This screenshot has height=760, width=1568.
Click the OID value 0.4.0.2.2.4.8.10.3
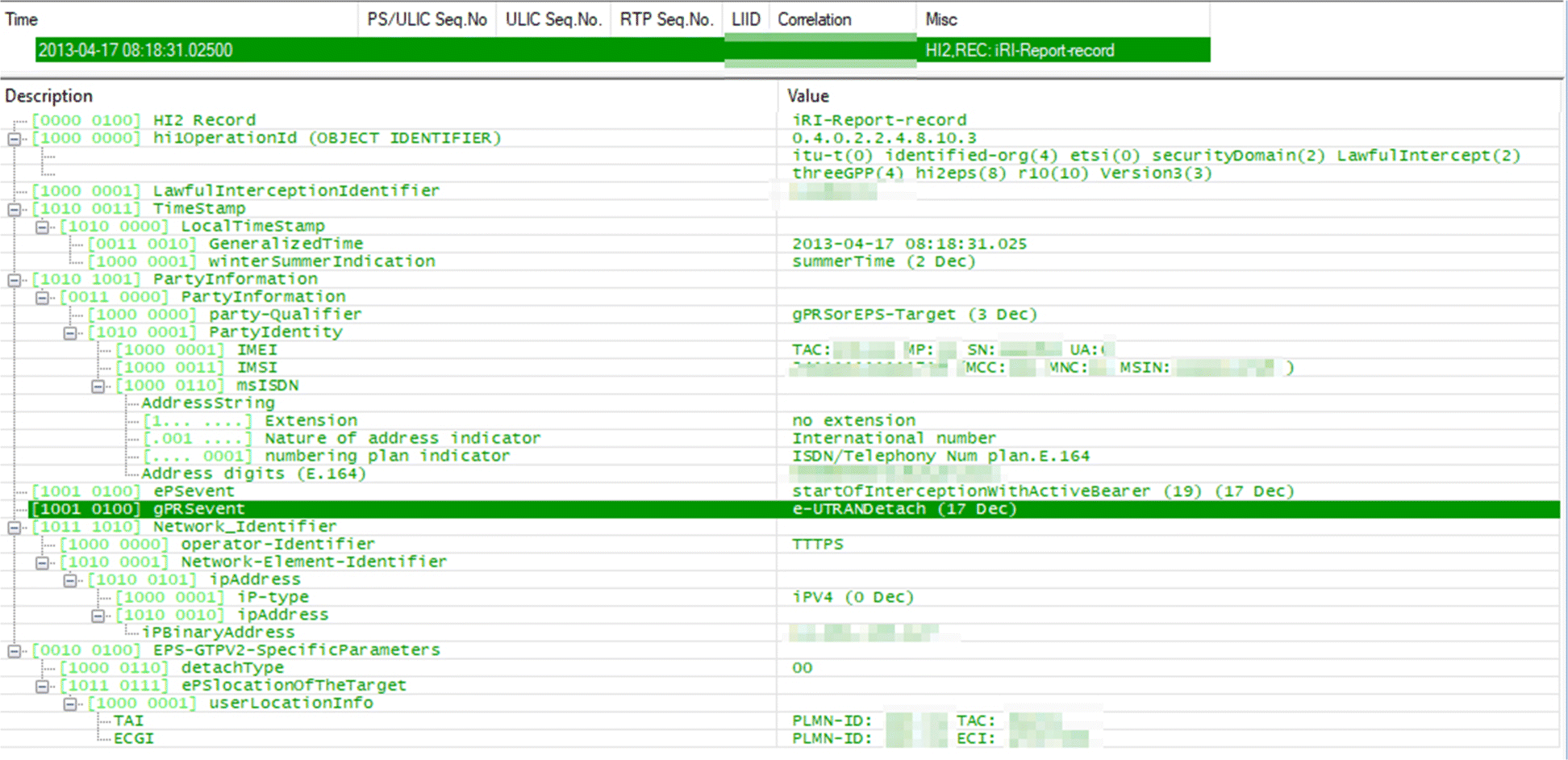click(x=884, y=138)
